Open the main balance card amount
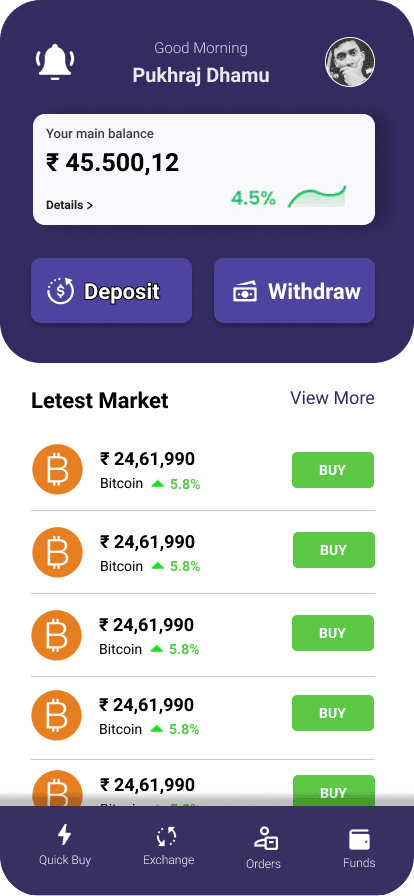Image resolution: width=414 pixels, height=896 pixels. point(112,163)
